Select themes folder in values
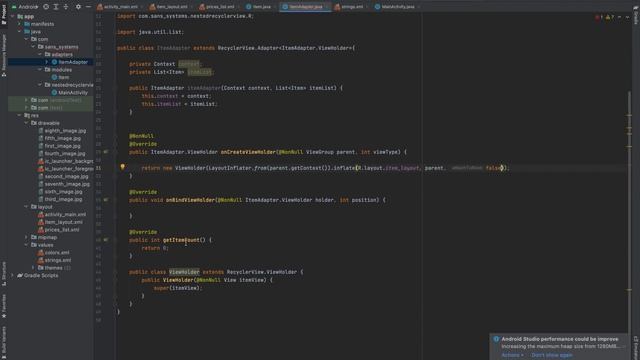Screen dimensions: 640x360 coord(54,268)
